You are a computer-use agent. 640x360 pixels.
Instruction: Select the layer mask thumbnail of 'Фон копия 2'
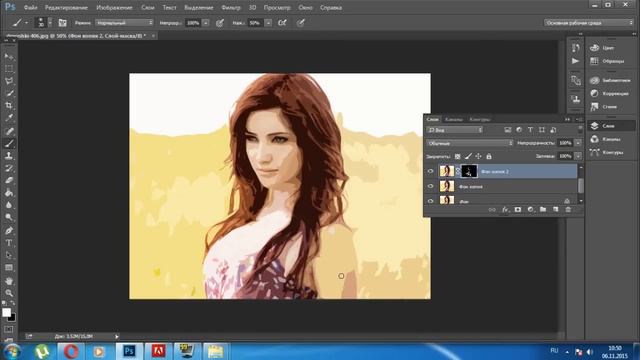tap(469, 171)
